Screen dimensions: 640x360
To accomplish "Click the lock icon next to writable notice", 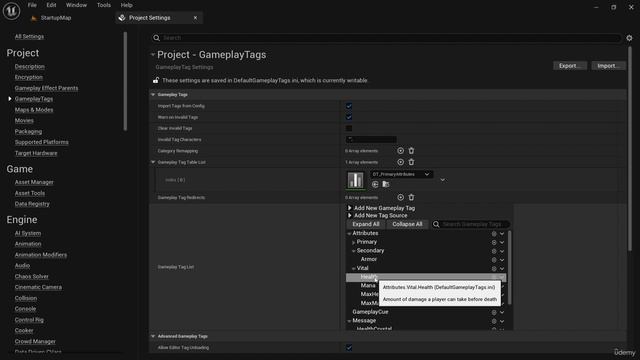I will 156,80.
